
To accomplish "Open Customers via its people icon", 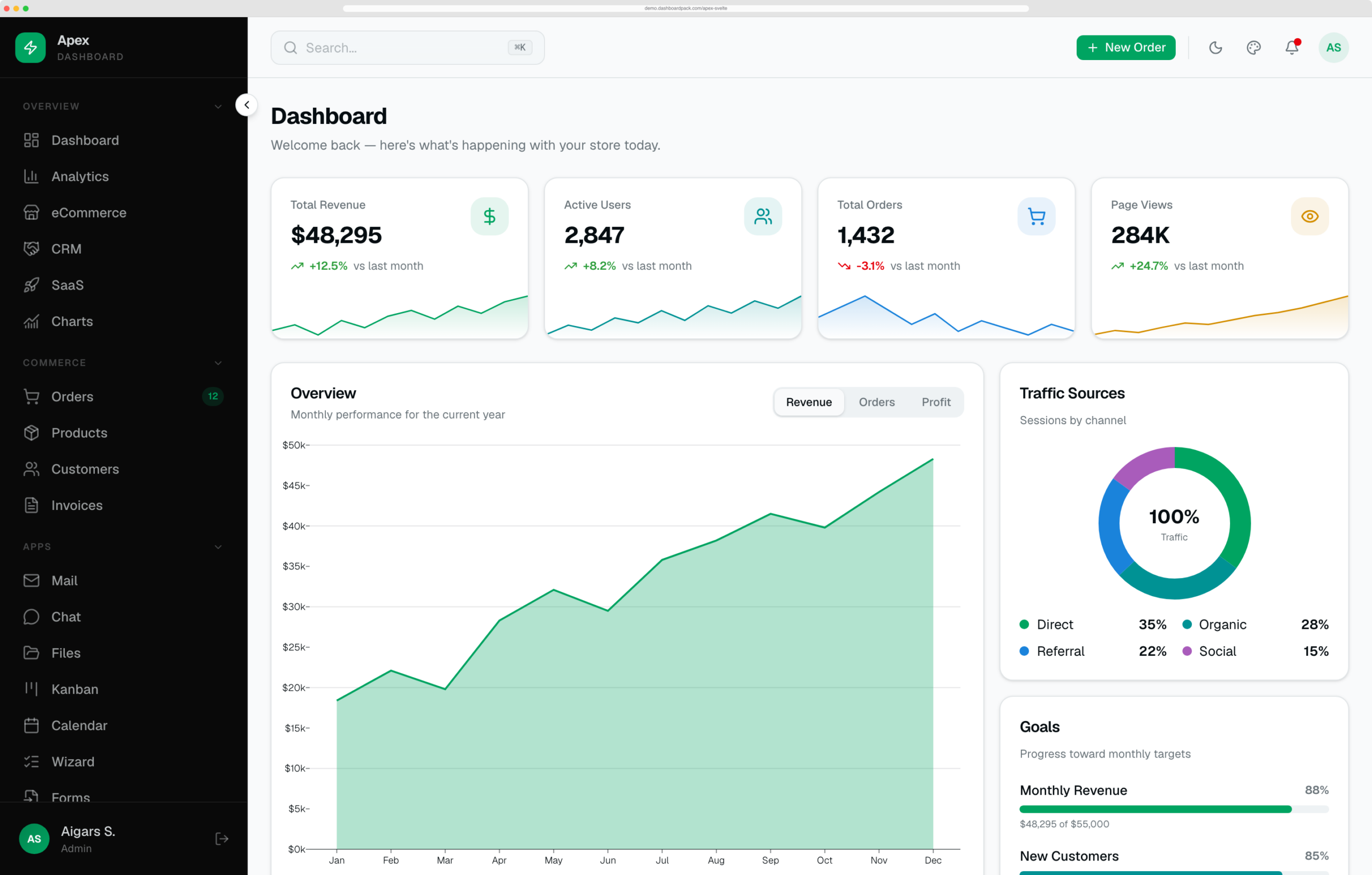I will click(31, 469).
